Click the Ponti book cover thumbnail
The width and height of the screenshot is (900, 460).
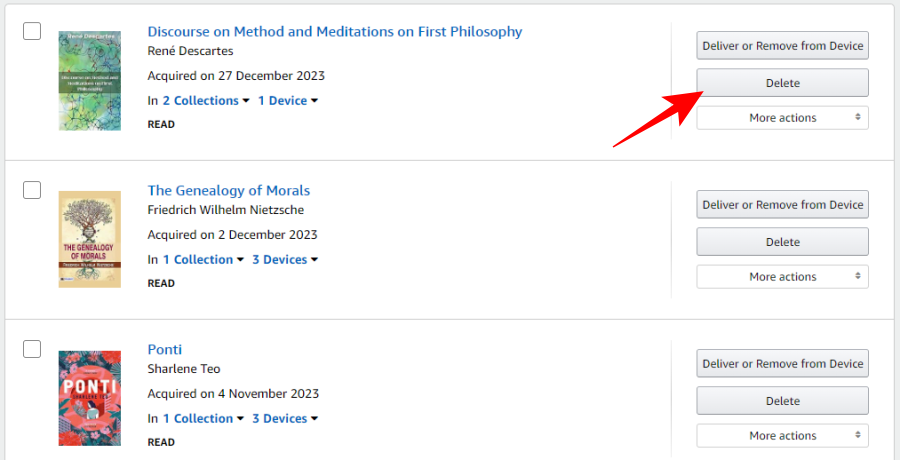click(89, 398)
